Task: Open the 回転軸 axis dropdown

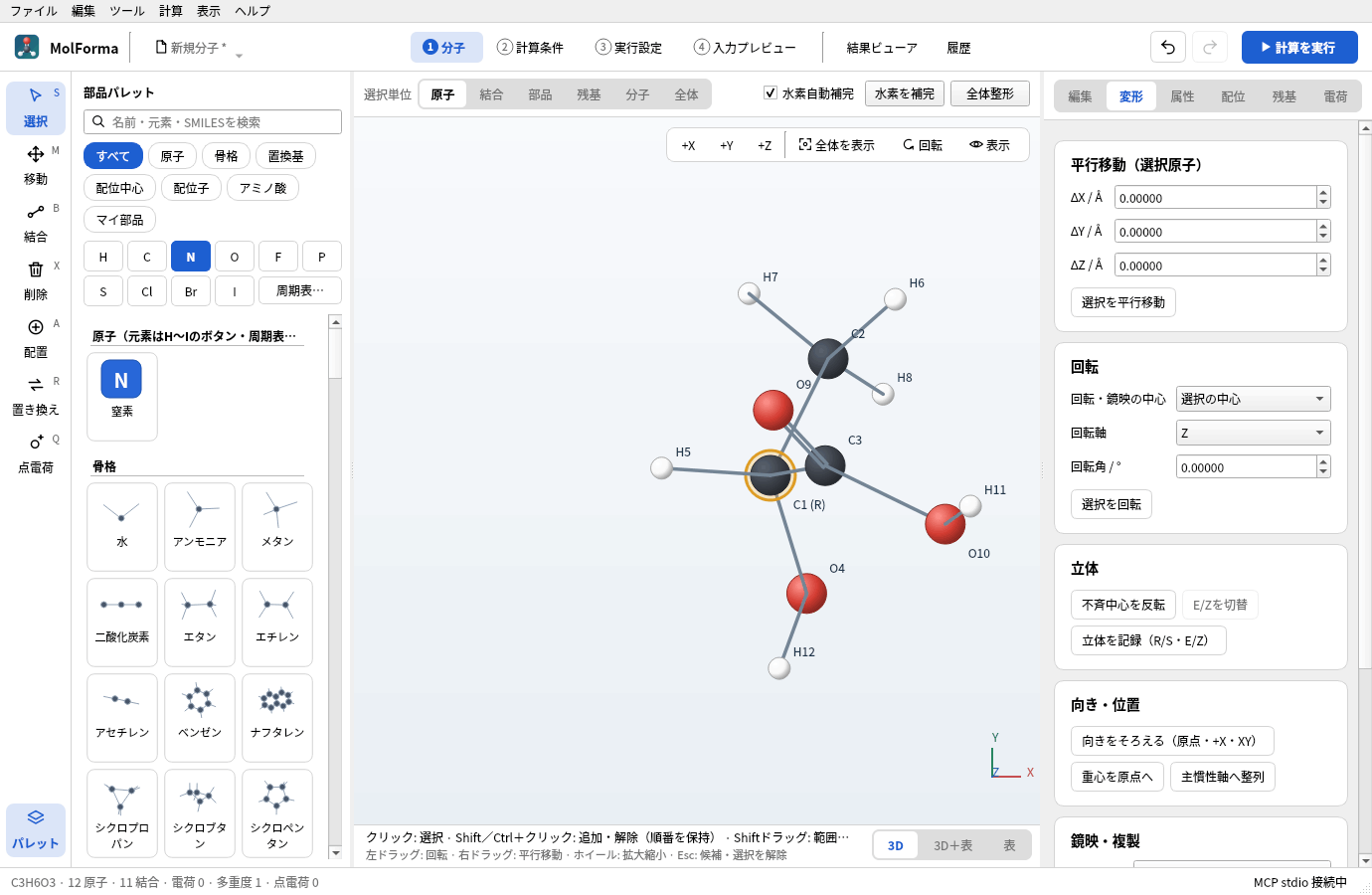Action: [1253, 433]
